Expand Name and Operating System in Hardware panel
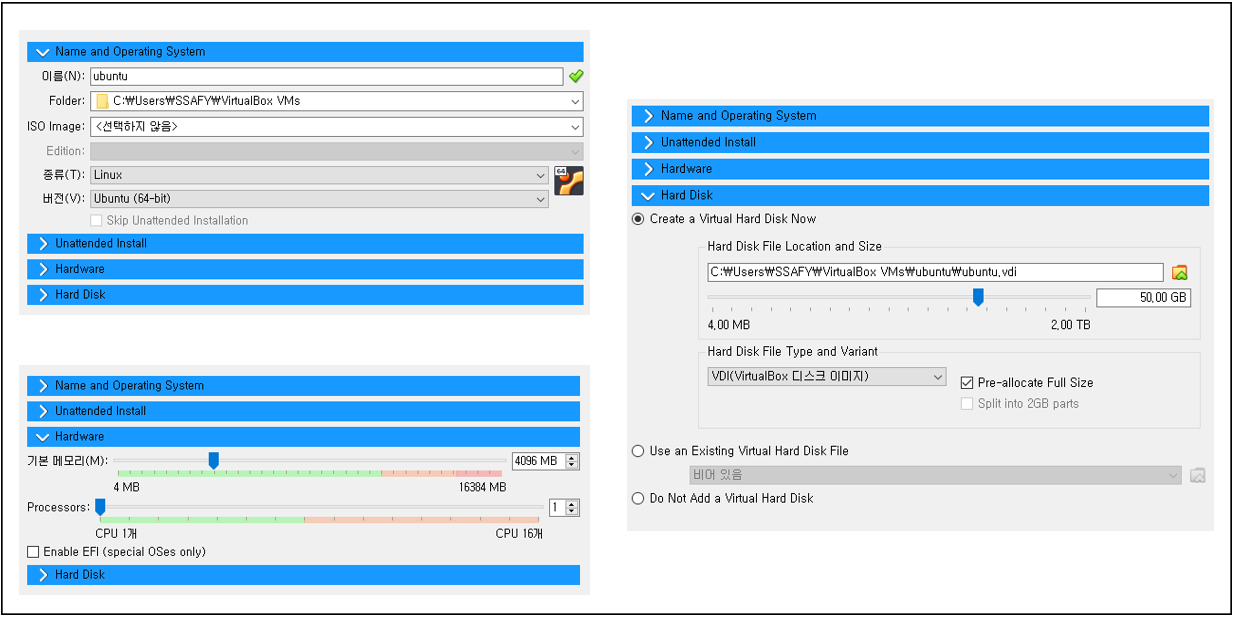Image resolution: width=1234 pixels, height=618 pixels. [x=303, y=385]
